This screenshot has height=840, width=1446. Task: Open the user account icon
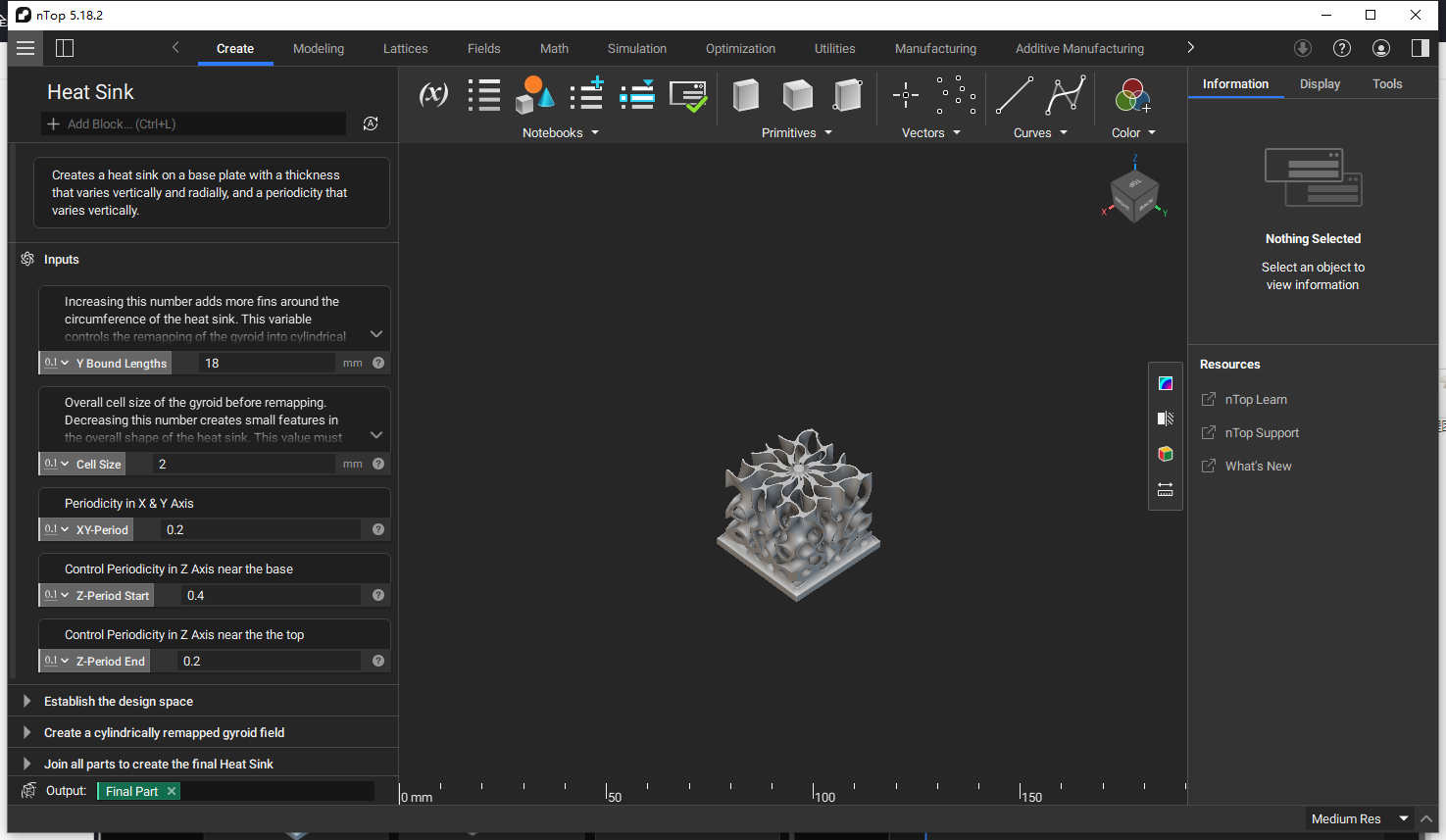[x=1381, y=48]
